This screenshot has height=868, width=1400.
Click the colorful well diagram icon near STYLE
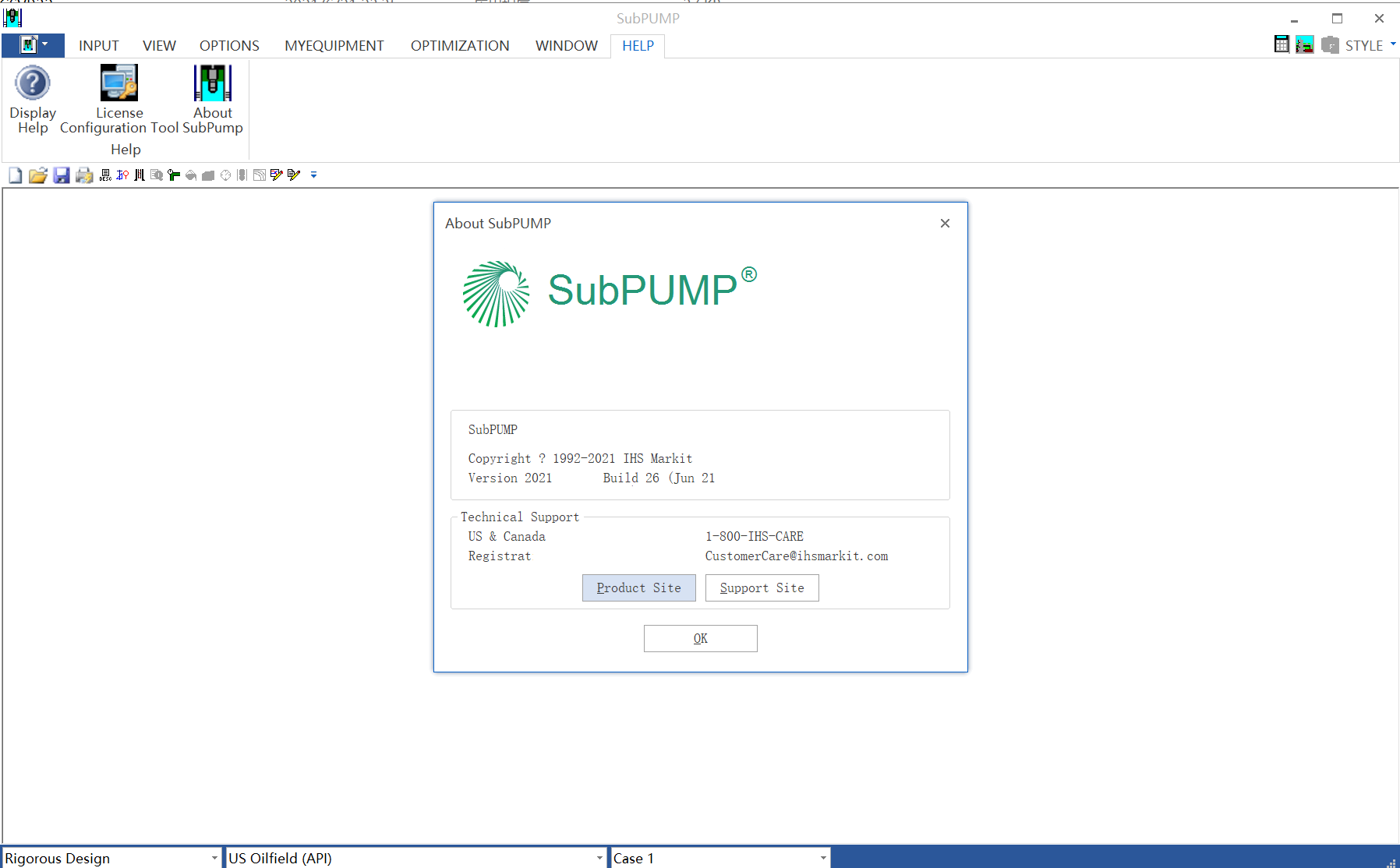1305,44
